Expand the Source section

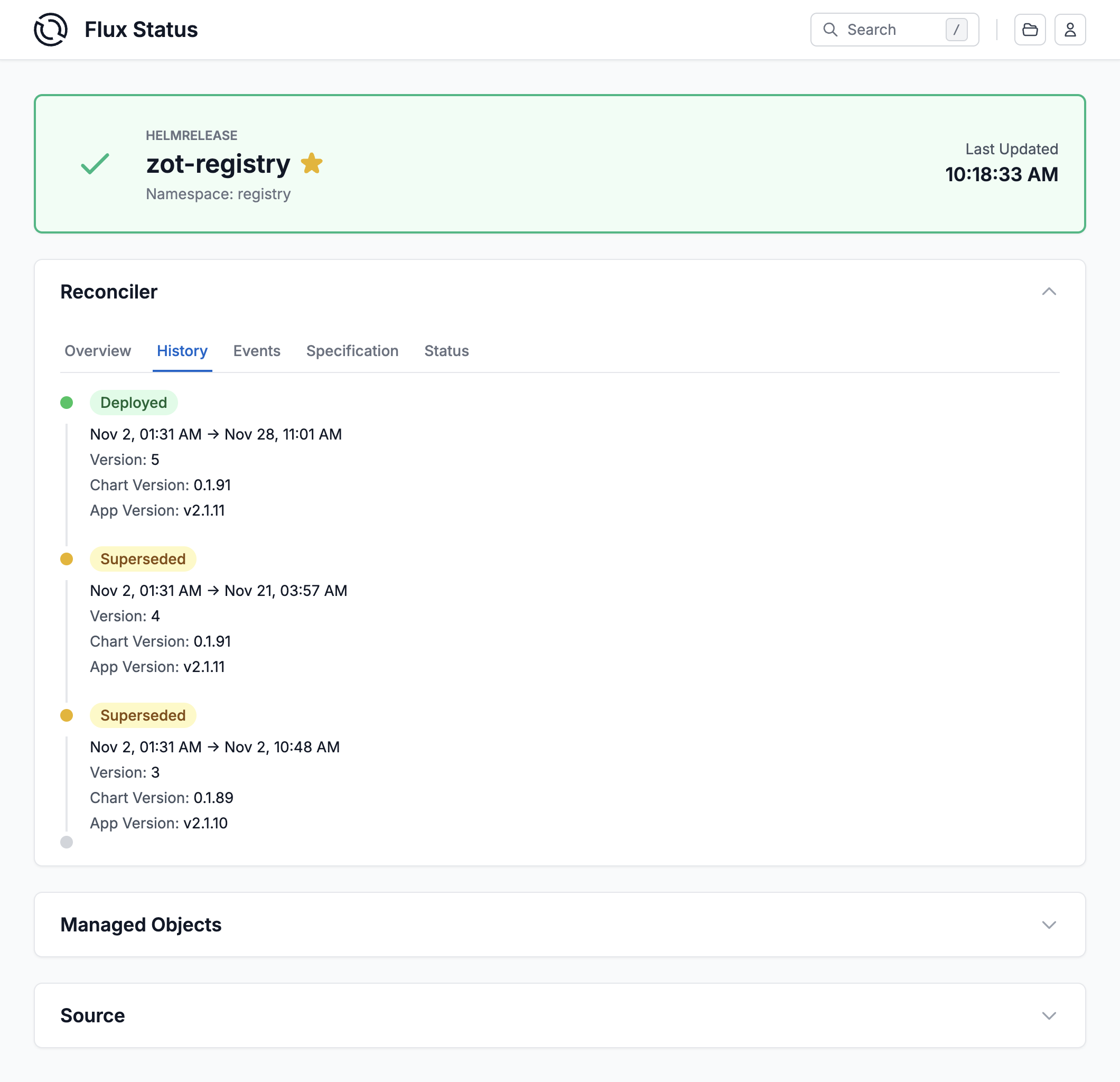[1048, 1015]
